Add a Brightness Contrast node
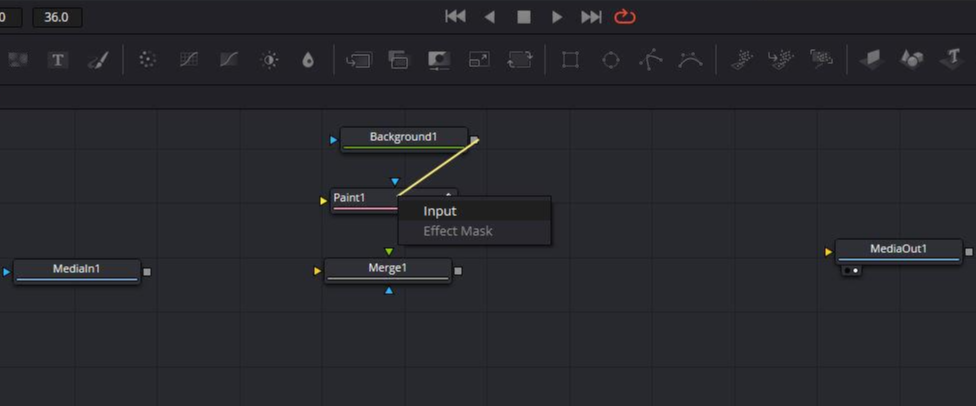Viewport: 976px width, 406px height. 270,60
